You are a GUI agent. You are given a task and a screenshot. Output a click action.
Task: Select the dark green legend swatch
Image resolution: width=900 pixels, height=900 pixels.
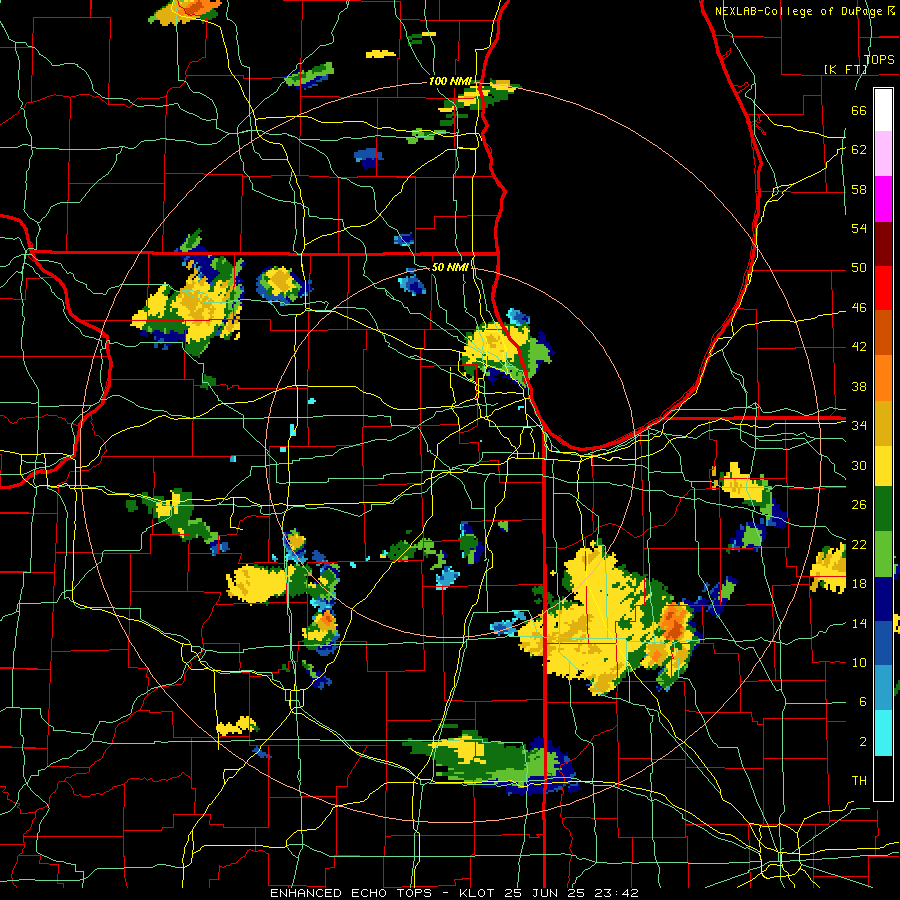point(883,509)
